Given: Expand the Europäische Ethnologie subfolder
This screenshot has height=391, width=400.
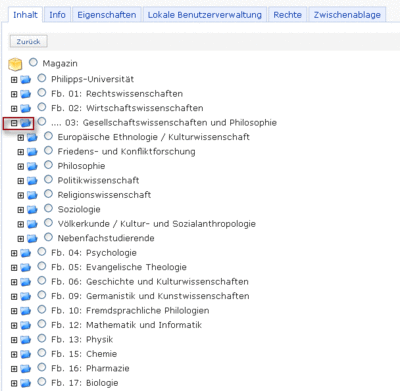Looking at the screenshot, I should pos(21,138).
